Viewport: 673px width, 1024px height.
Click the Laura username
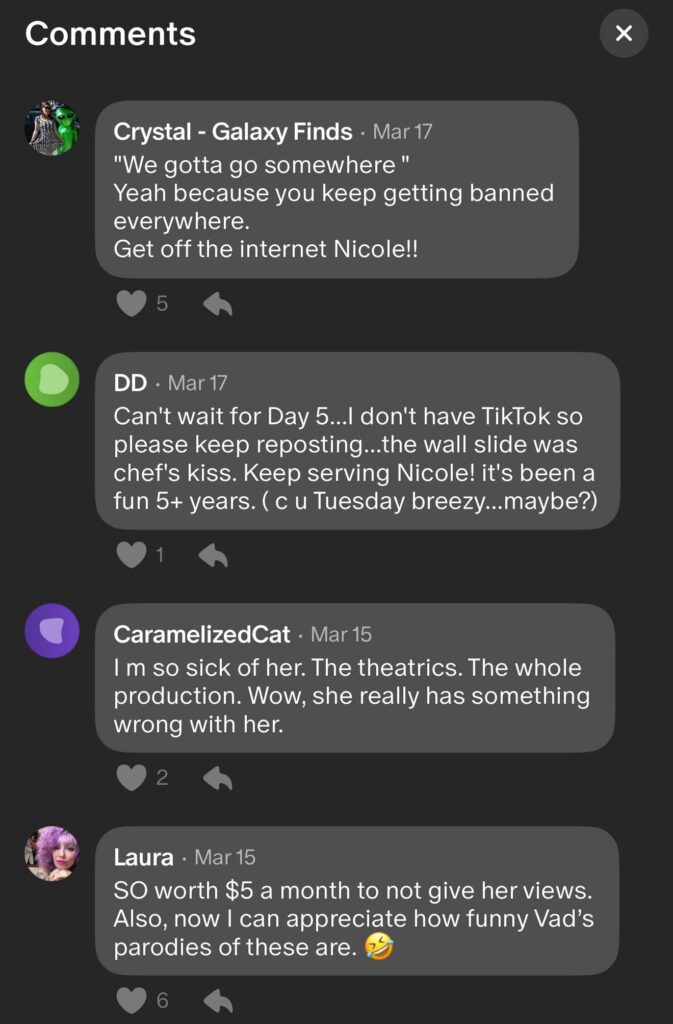point(143,858)
